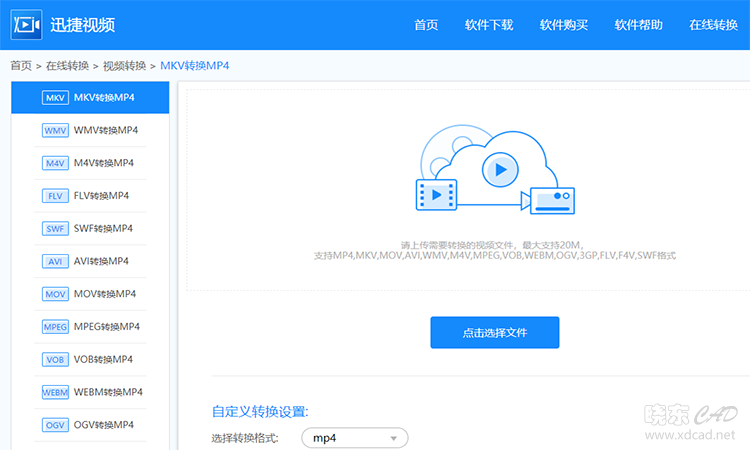Click the FLV format badge icon

[55, 196]
